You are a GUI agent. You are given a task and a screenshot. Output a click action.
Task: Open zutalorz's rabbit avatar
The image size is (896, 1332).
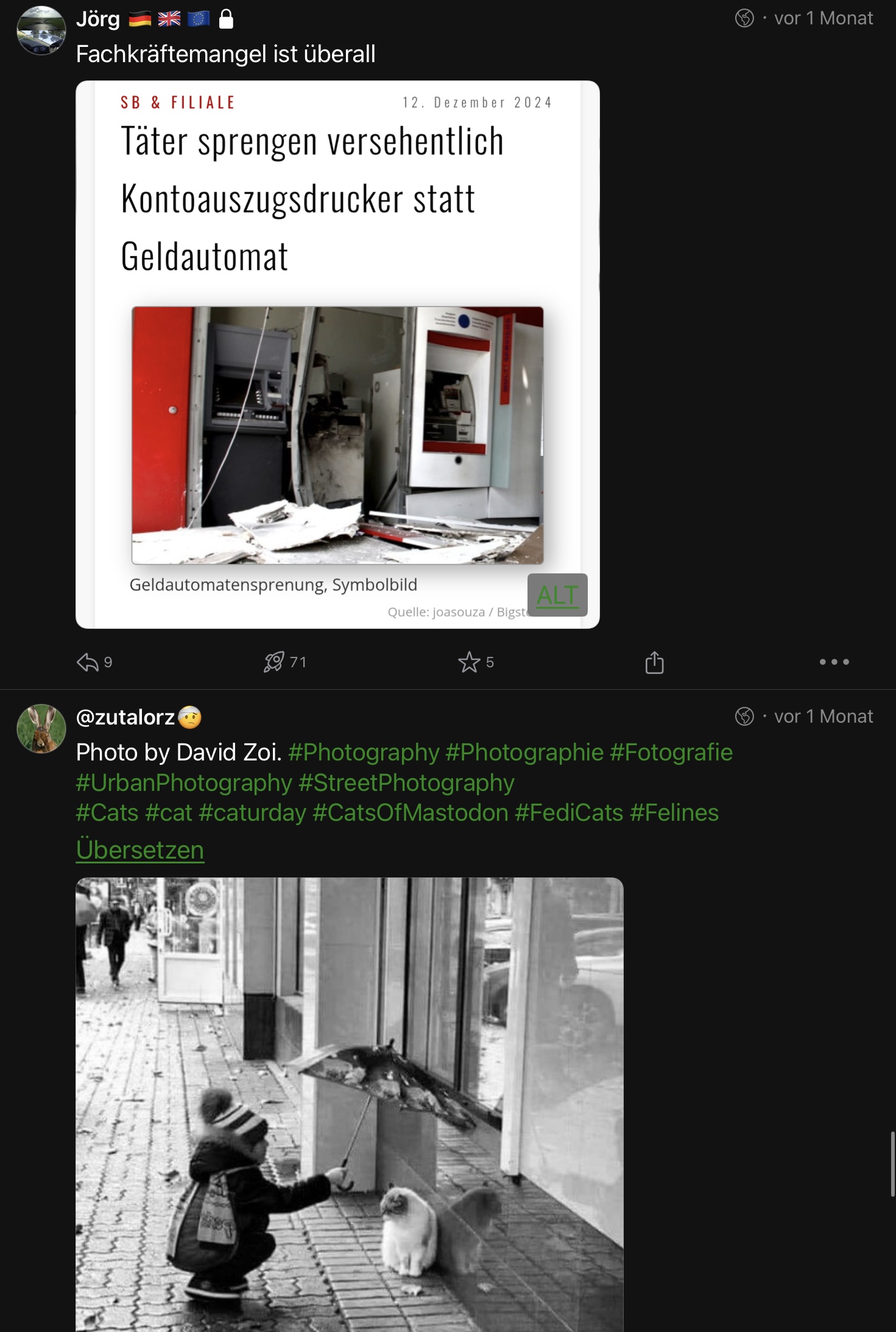41,729
